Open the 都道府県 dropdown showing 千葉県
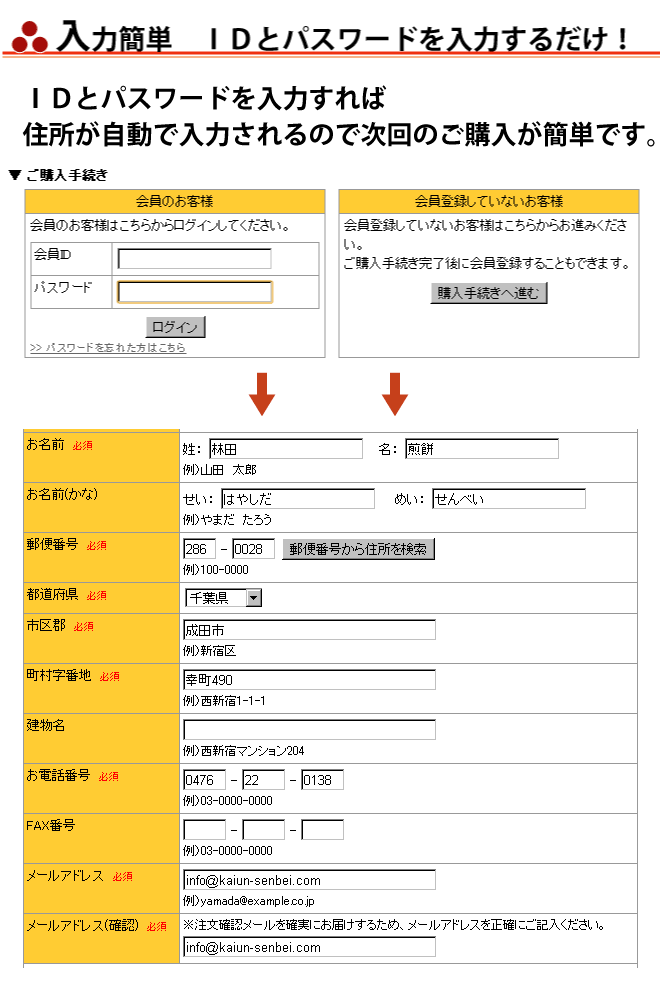This screenshot has width=660, height=1000. (x=223, y=598)
